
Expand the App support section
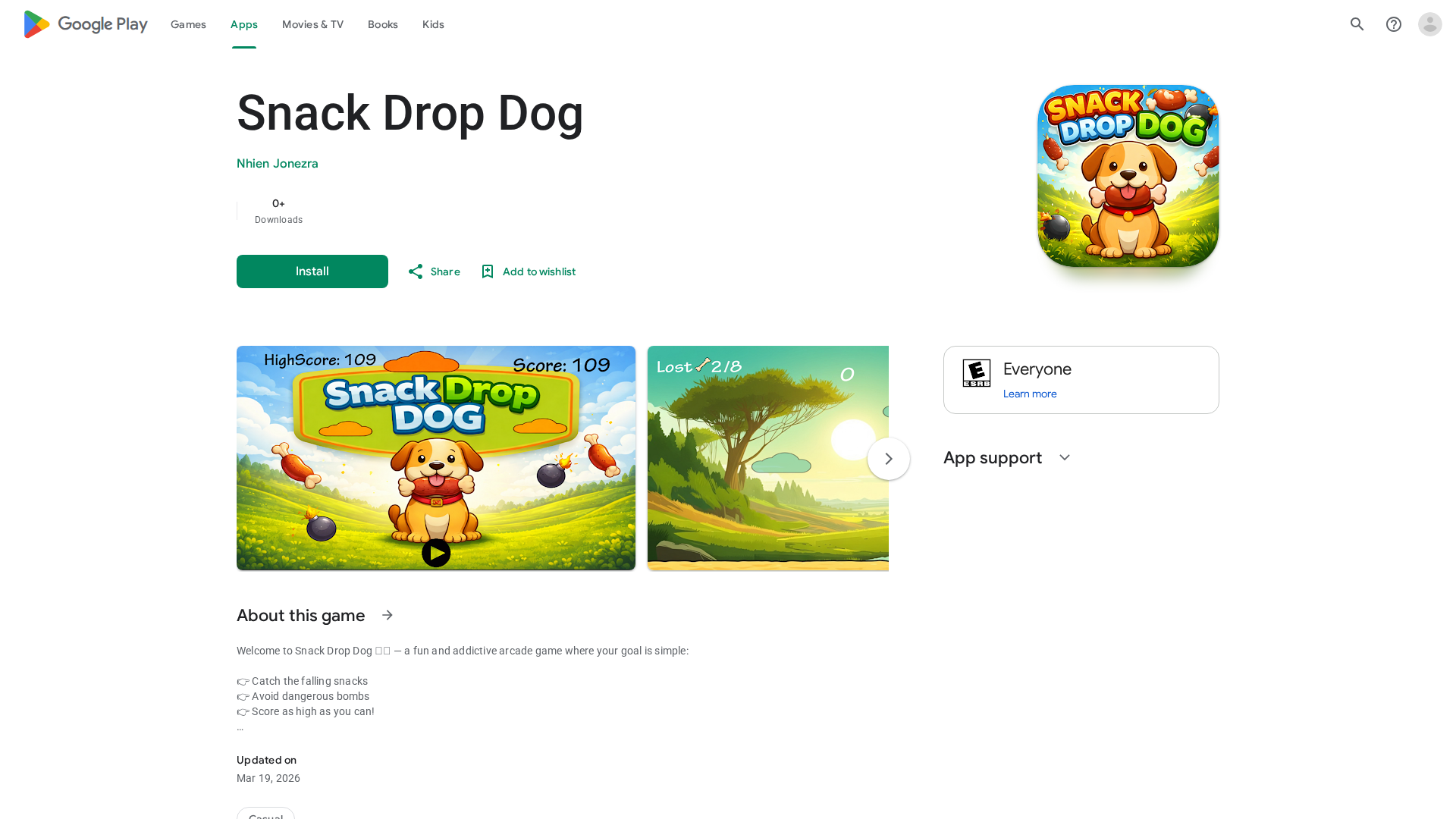(x=1065, y=457)
